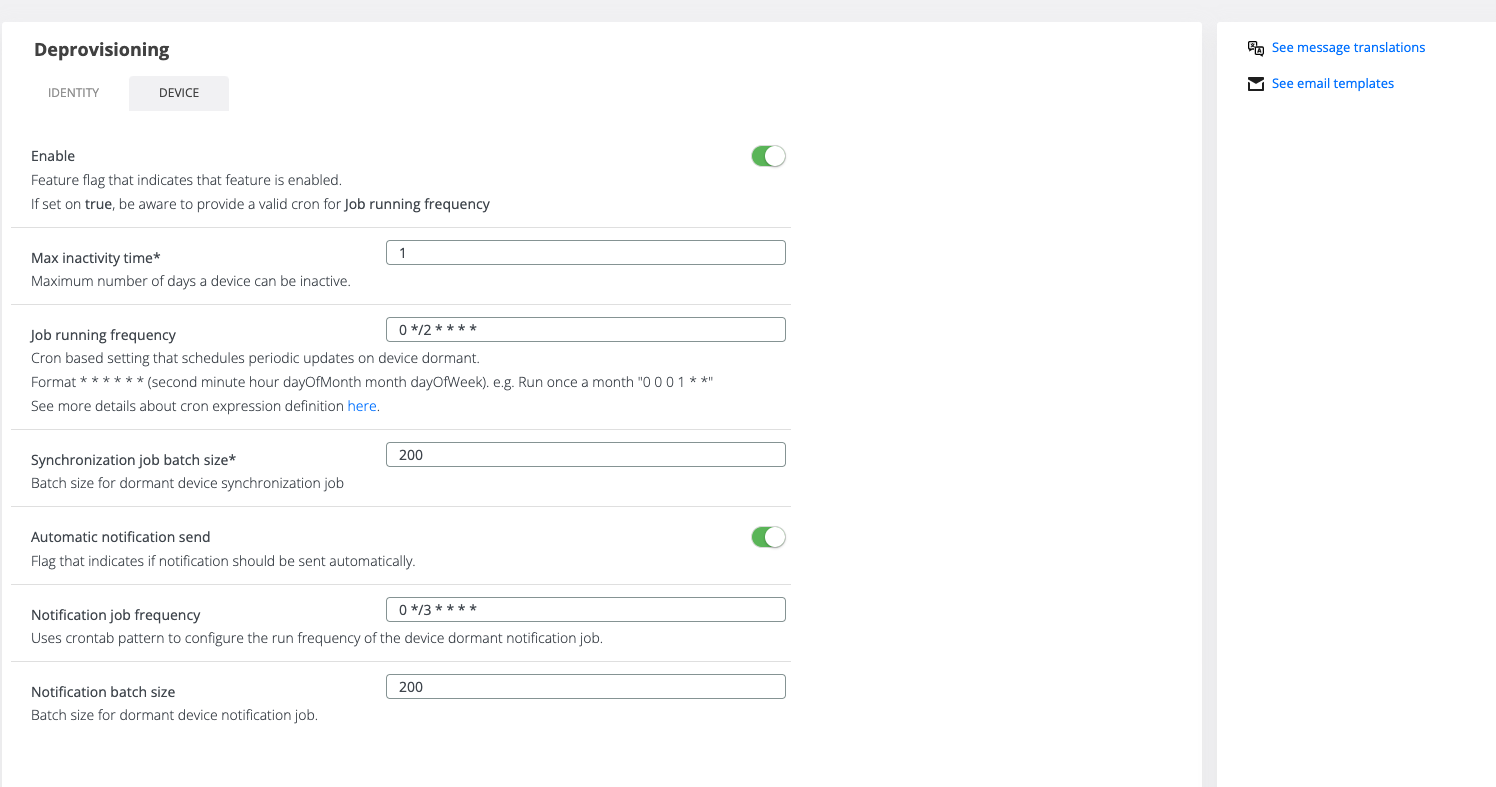Select the Notification batch size field

[585, 687]
